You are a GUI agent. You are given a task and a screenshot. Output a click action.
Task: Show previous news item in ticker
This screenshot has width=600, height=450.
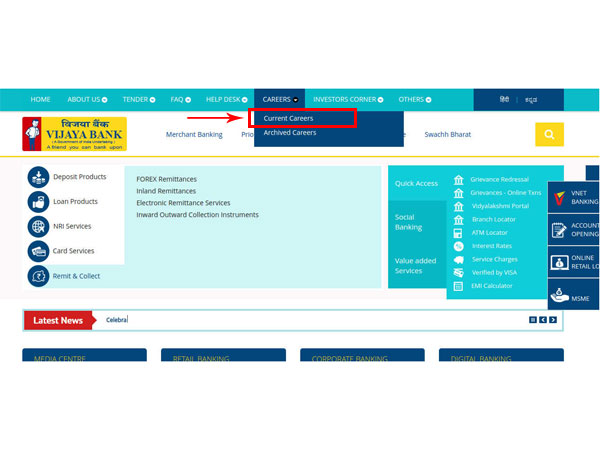coord(543,320)
